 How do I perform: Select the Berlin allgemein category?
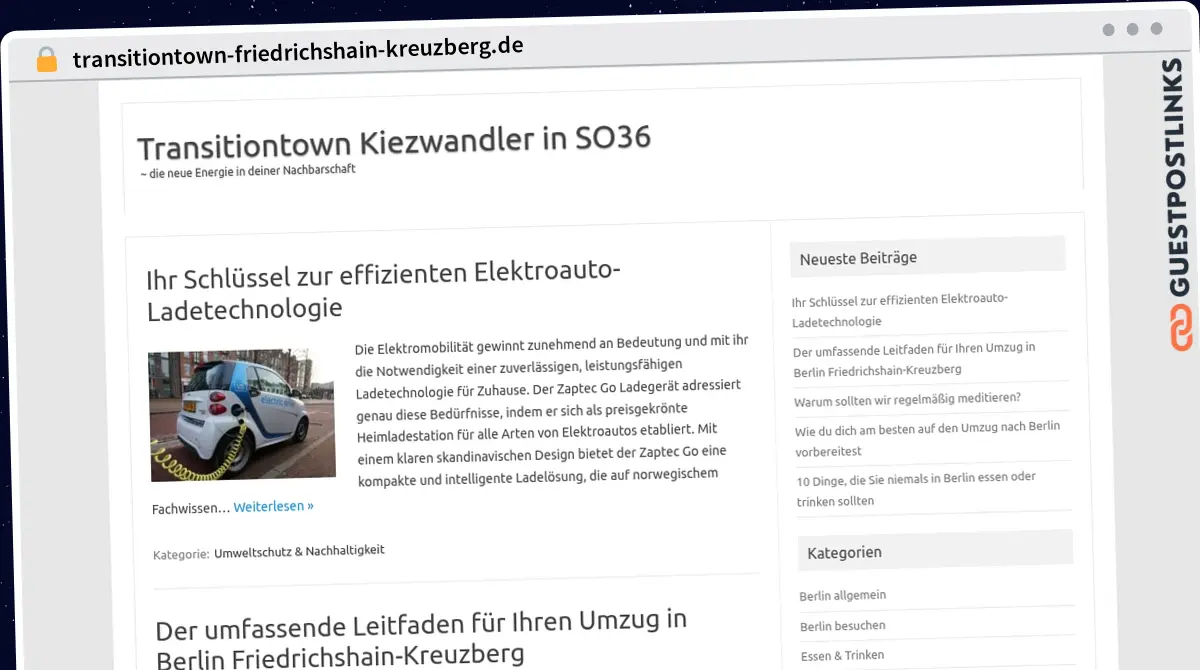point(842,595)
